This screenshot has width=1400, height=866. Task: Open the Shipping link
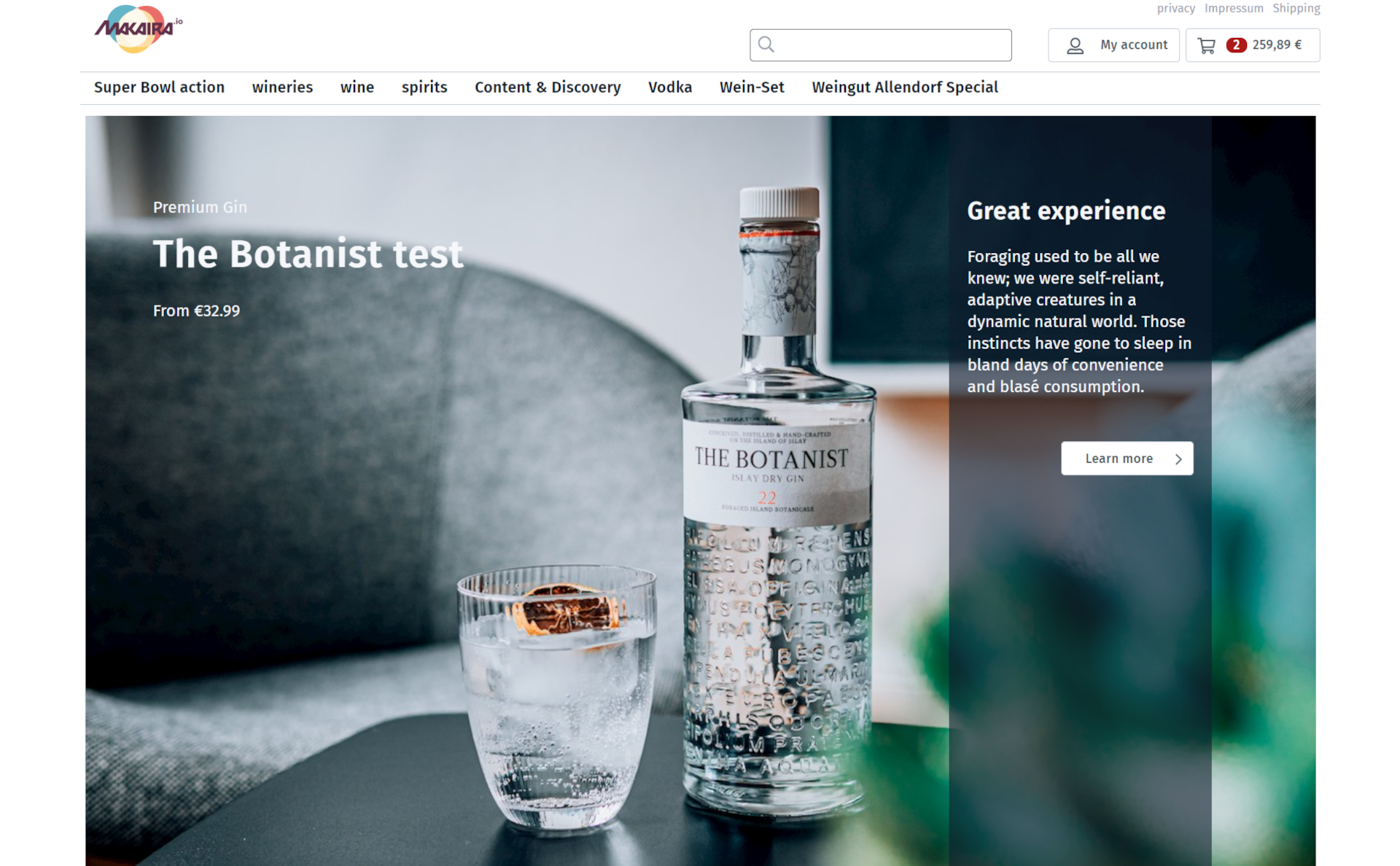pyautogui.click(x=1296, y=9)
